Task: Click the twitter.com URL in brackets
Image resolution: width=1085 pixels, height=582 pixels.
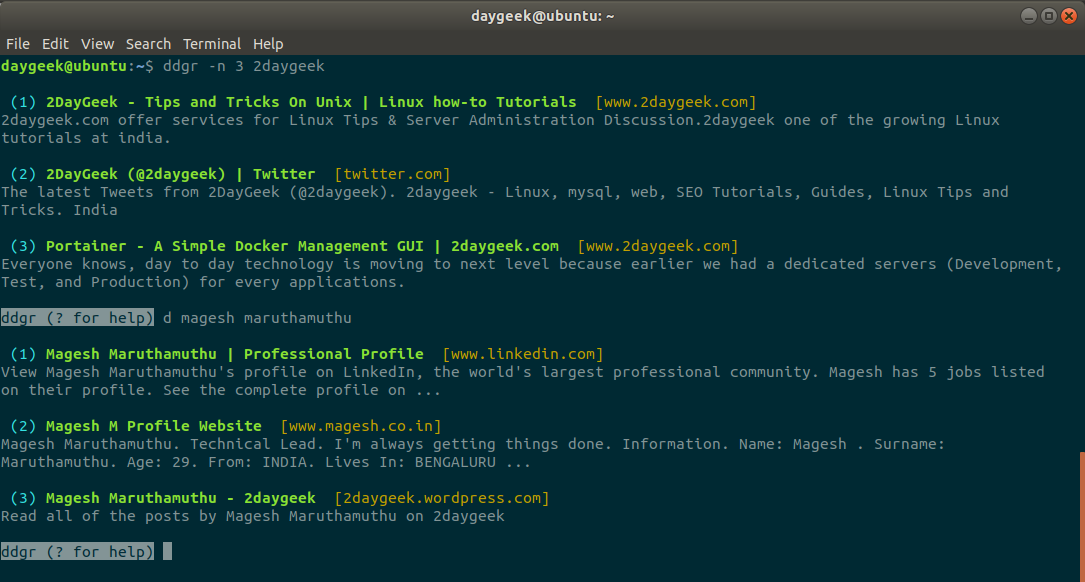Action: (392, 174)
